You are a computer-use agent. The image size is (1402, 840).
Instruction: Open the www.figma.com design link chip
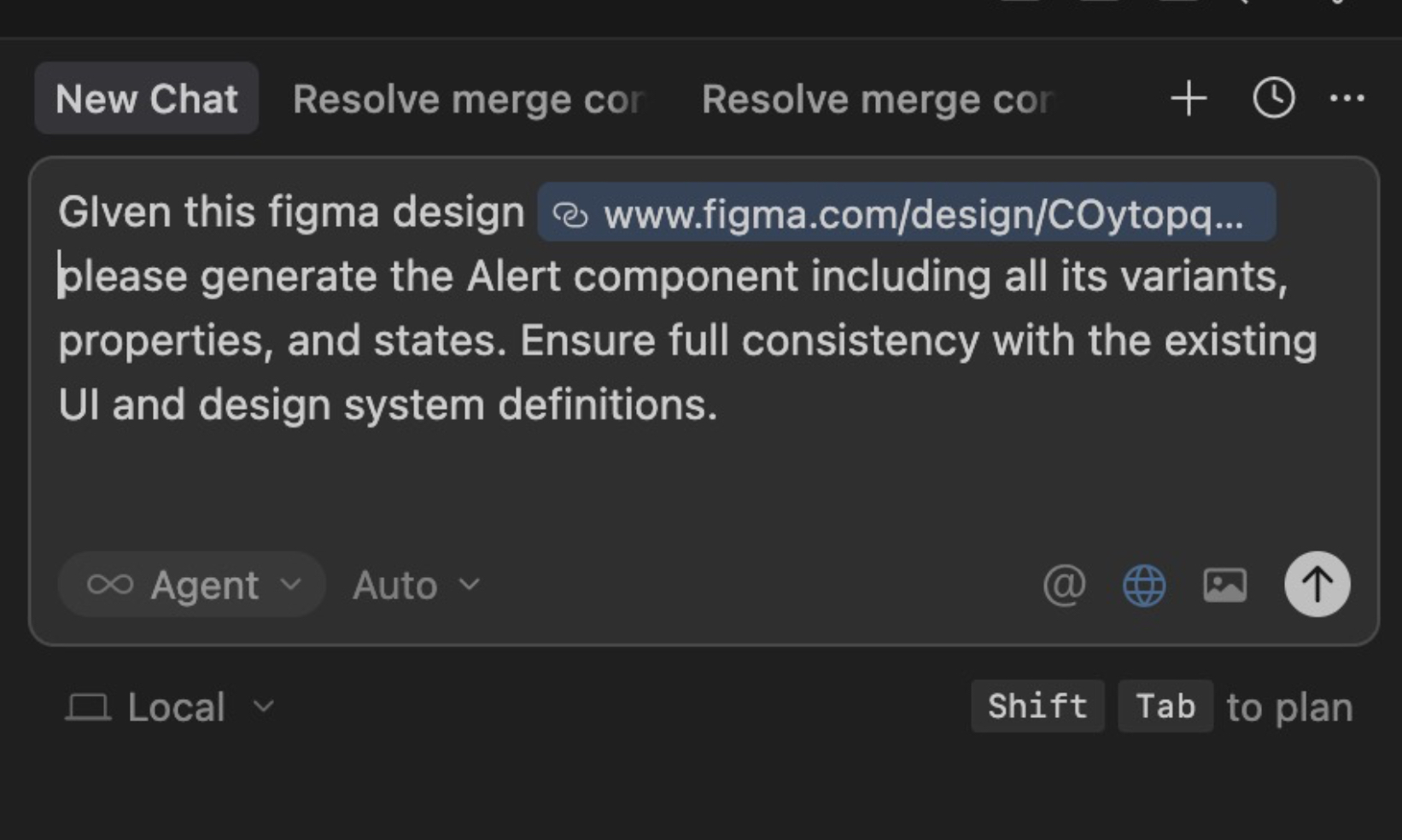coord(905,215)
